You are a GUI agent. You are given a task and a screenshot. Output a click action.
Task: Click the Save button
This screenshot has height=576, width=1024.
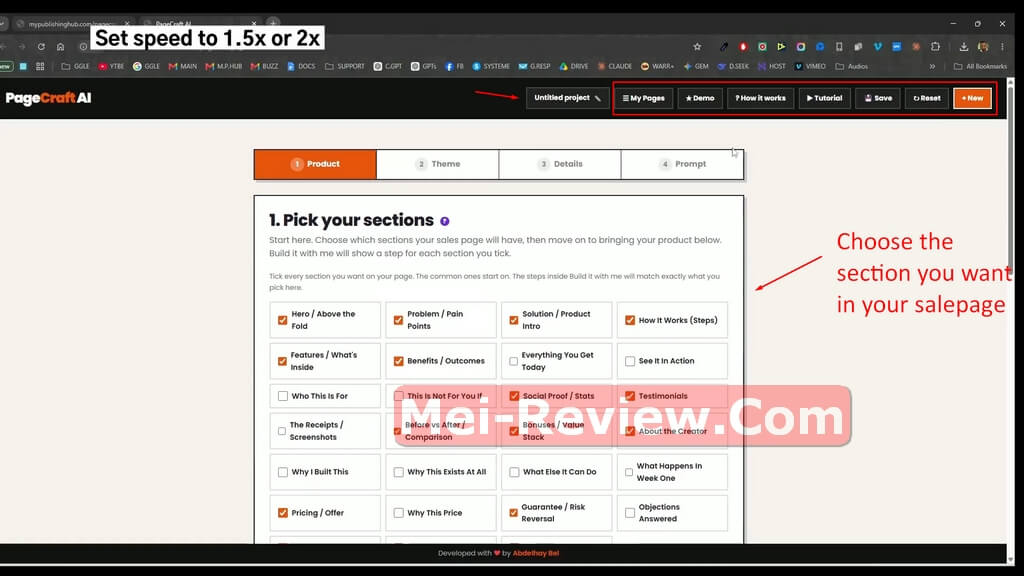tap(878, 98)
